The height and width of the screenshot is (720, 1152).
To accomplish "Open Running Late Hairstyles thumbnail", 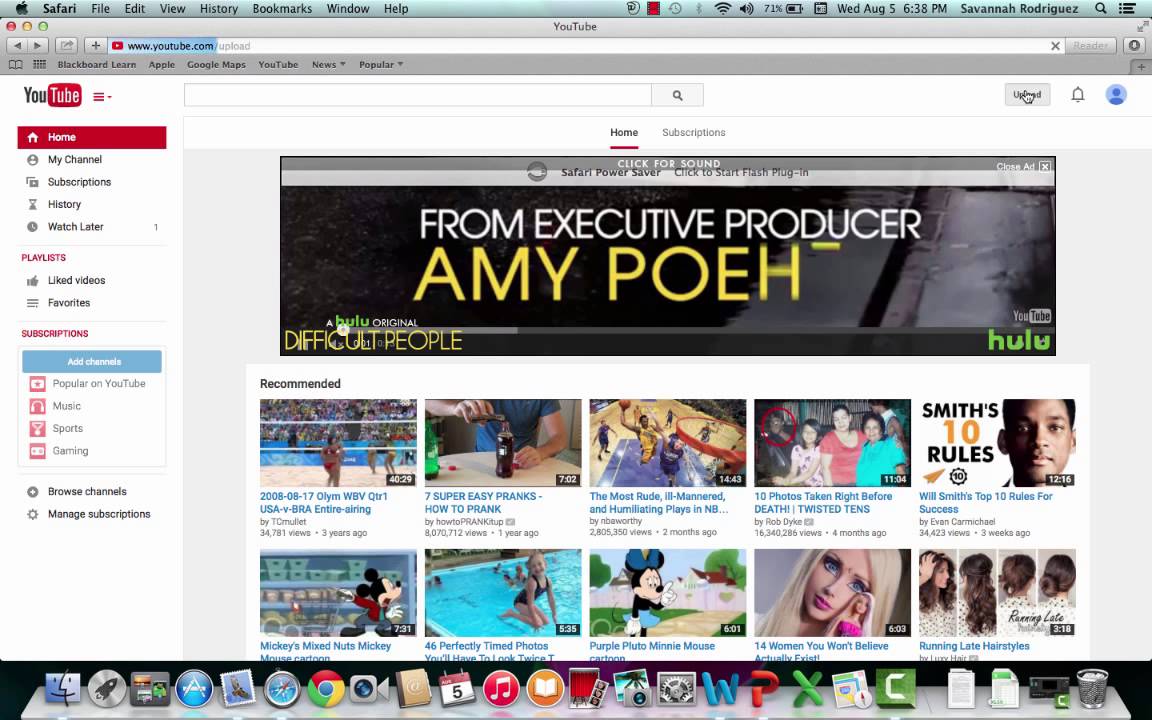I will pos(997,593).
